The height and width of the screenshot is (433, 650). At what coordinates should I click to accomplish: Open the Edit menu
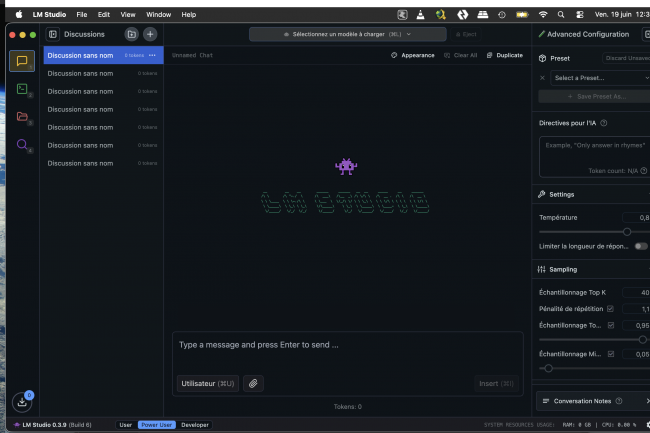104,15
